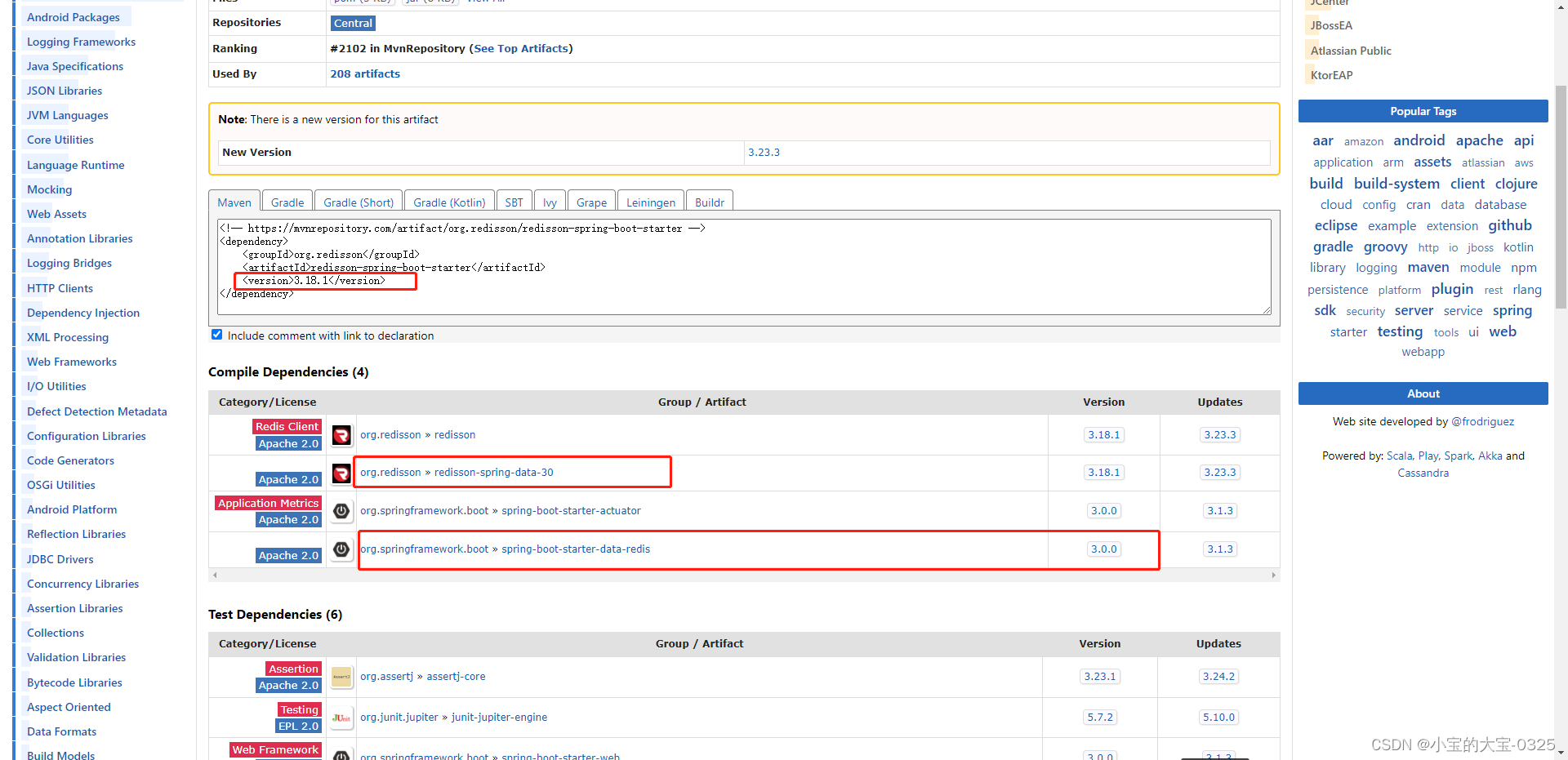Click the Redis Client category tag

(x=287, y=426)
